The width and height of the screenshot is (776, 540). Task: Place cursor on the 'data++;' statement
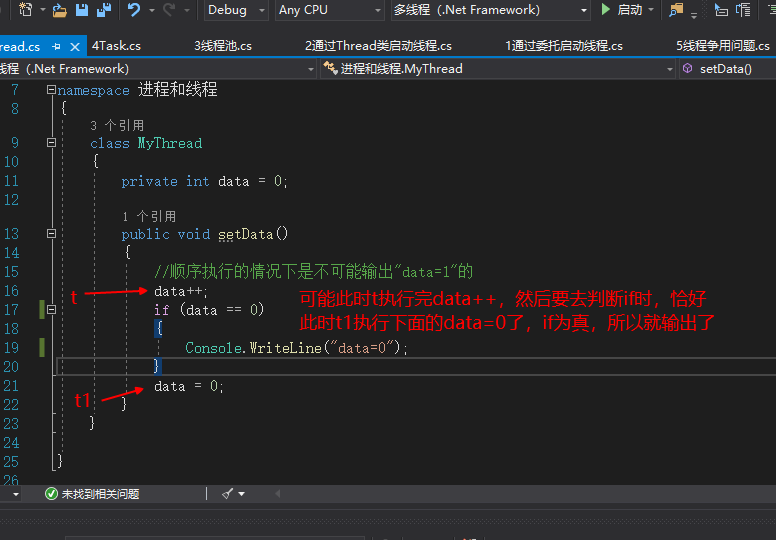click(x=181, y=291)
